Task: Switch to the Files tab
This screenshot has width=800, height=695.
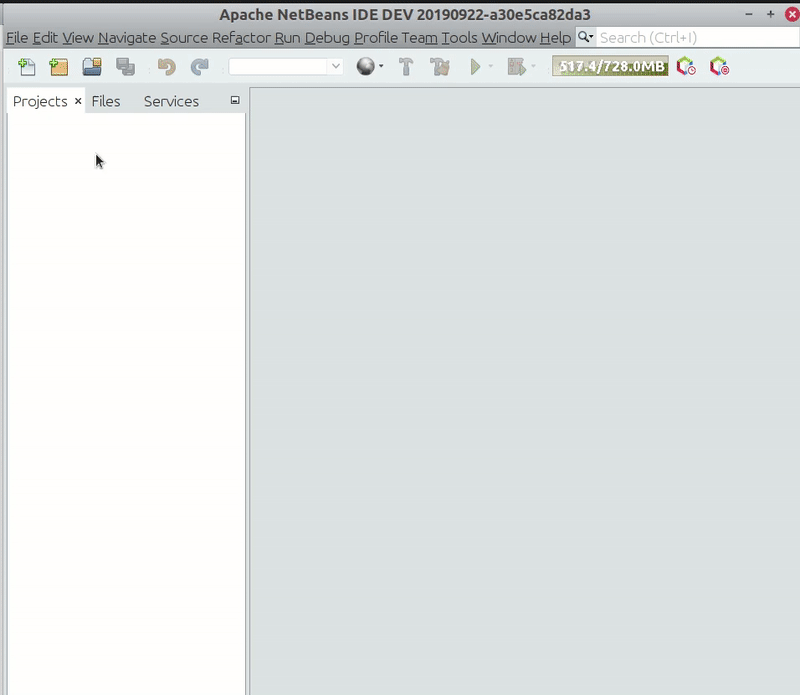Action: (x=106, y=102)
